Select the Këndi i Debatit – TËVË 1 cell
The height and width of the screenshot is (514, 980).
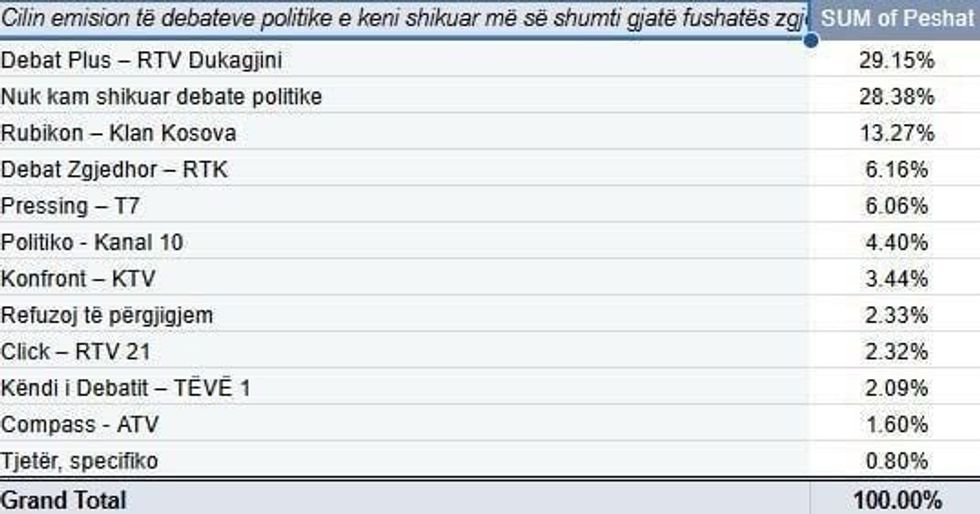coord(126,388)
